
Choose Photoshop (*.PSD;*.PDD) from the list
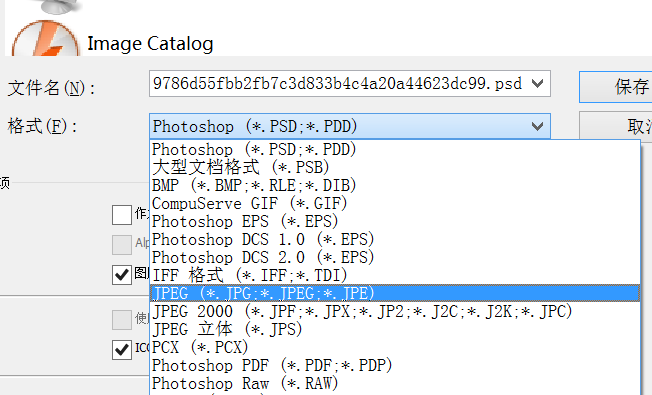[x=395, y=149]
